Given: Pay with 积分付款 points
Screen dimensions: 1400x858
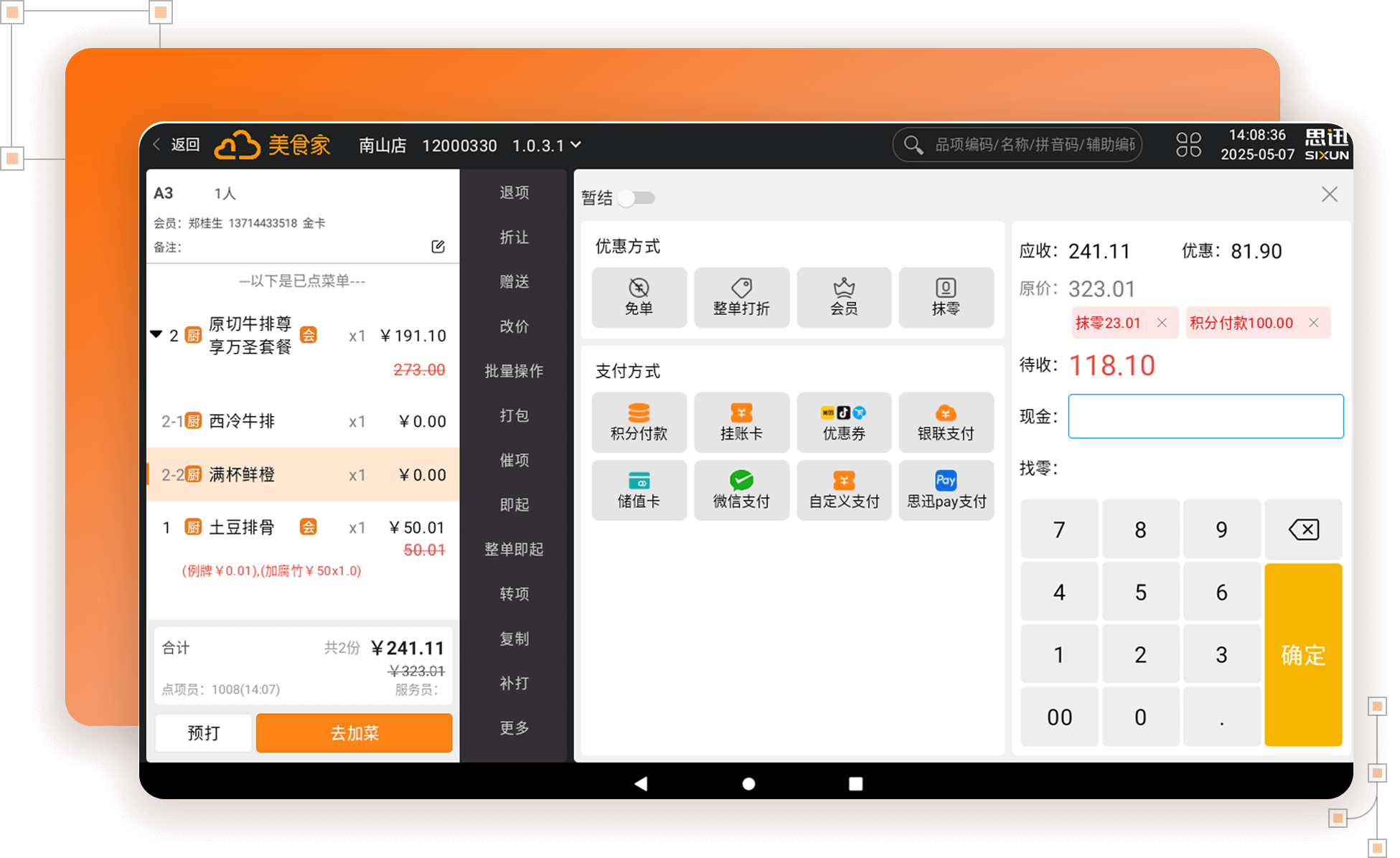Looking at the screenshot, I should (639, 422).
